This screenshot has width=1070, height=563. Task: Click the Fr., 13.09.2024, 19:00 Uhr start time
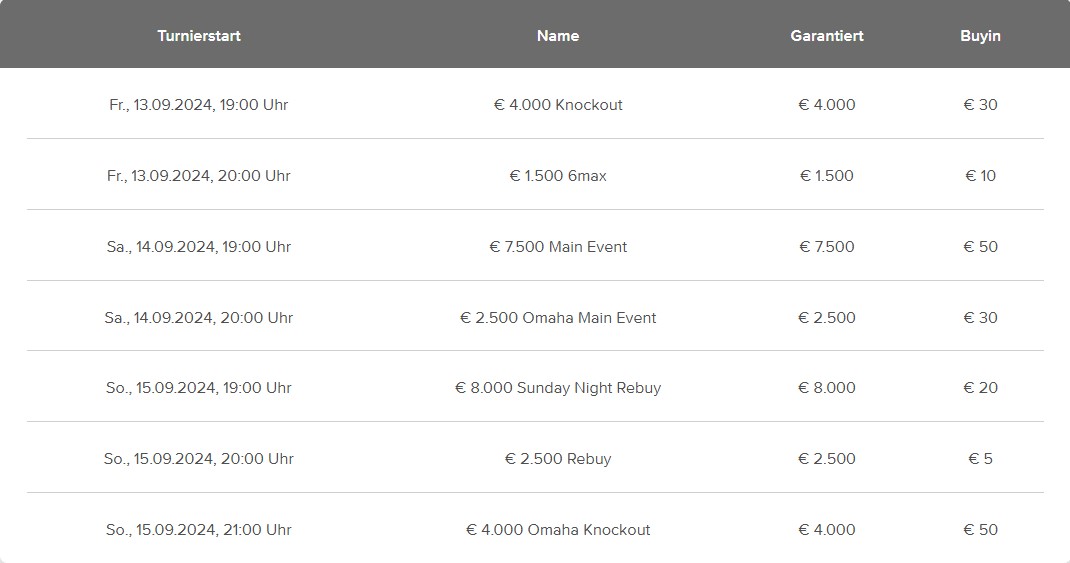point(199,105)
